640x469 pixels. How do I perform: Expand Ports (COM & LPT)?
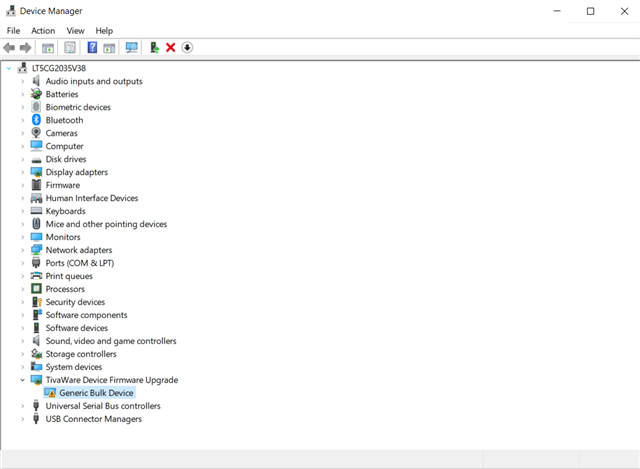coord(23,263)
